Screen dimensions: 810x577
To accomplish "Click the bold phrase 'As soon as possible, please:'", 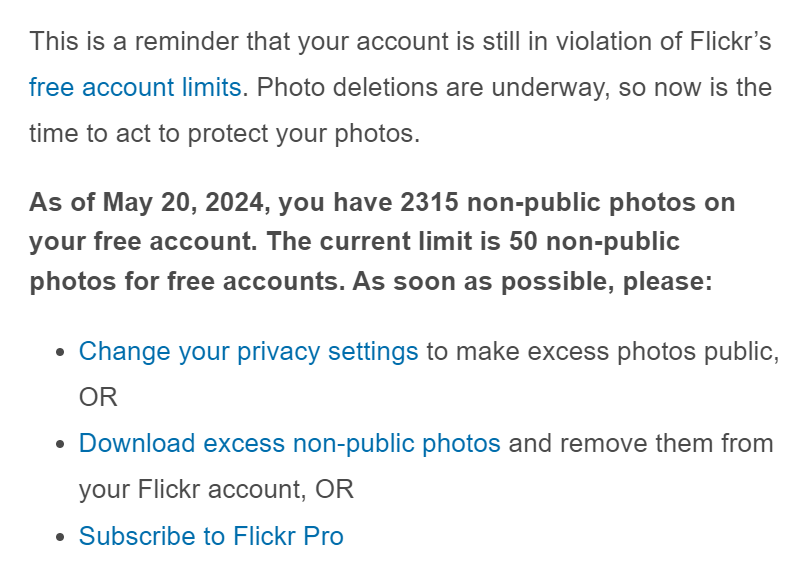I will click(532, 282).
